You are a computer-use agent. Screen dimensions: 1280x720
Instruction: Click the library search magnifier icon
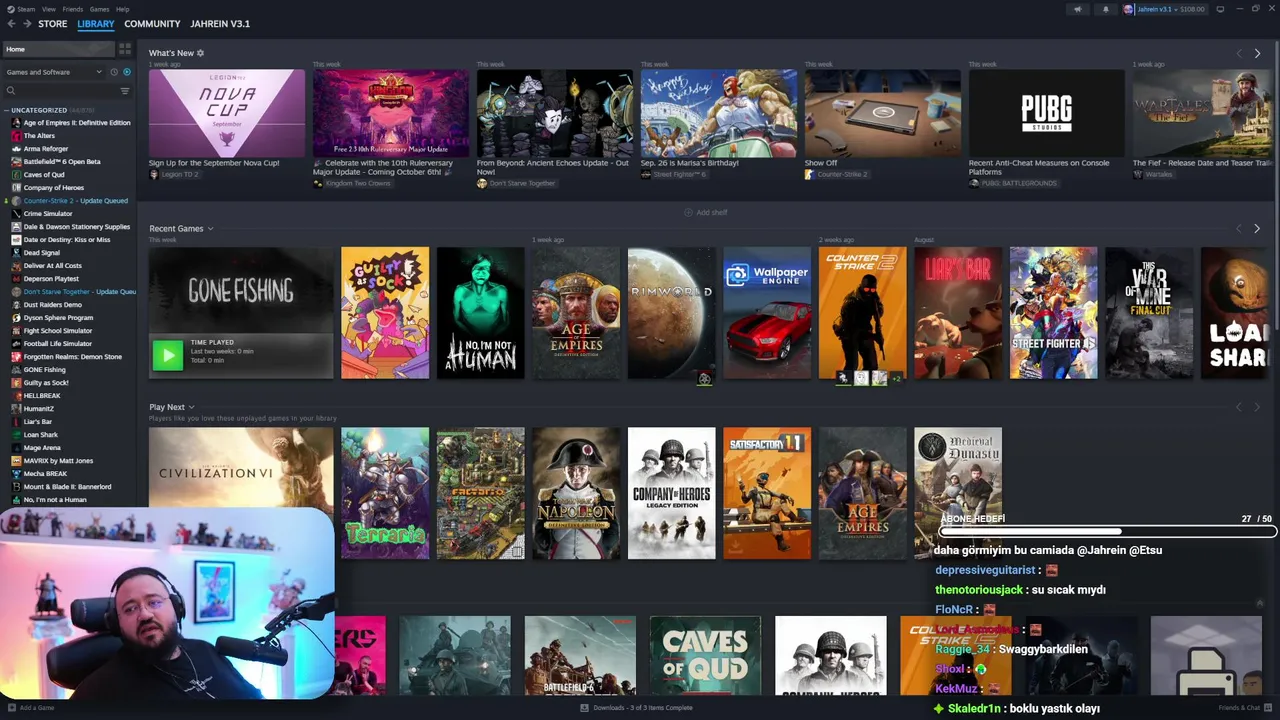coord(11,91)
